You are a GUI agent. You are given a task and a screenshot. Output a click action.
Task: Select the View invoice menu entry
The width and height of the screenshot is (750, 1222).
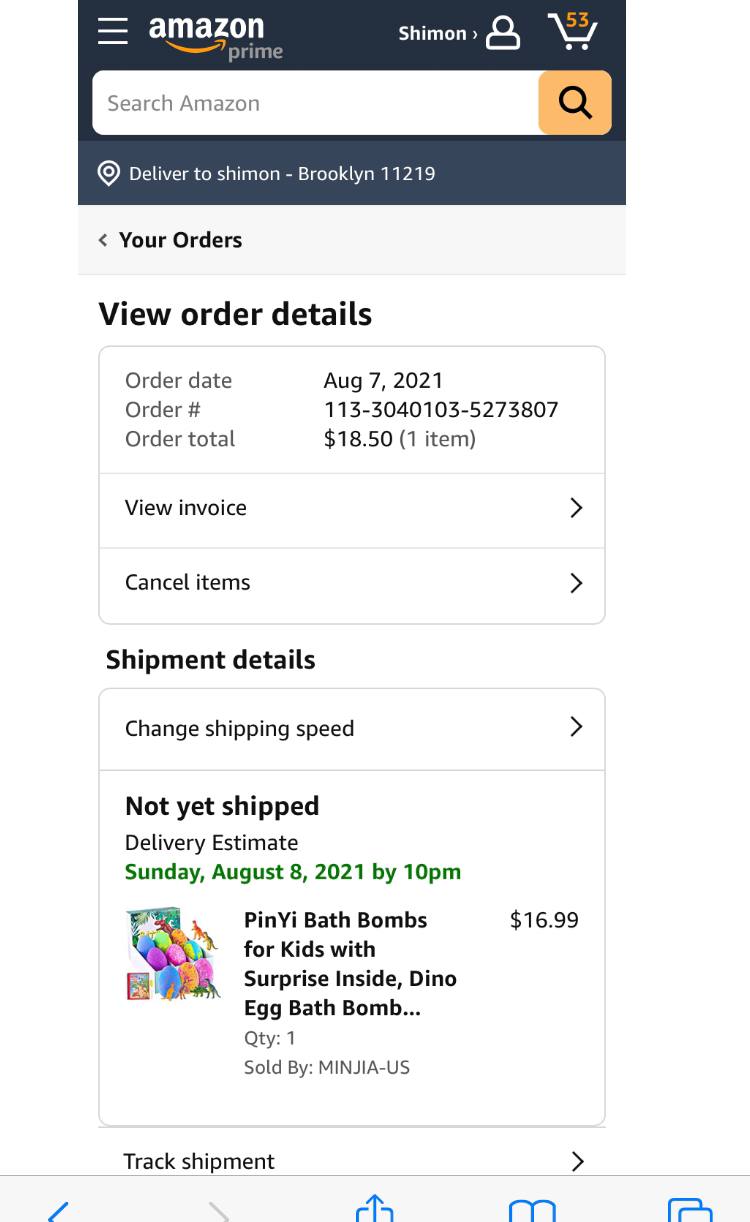pyautogui.click(x=186, y=508)
